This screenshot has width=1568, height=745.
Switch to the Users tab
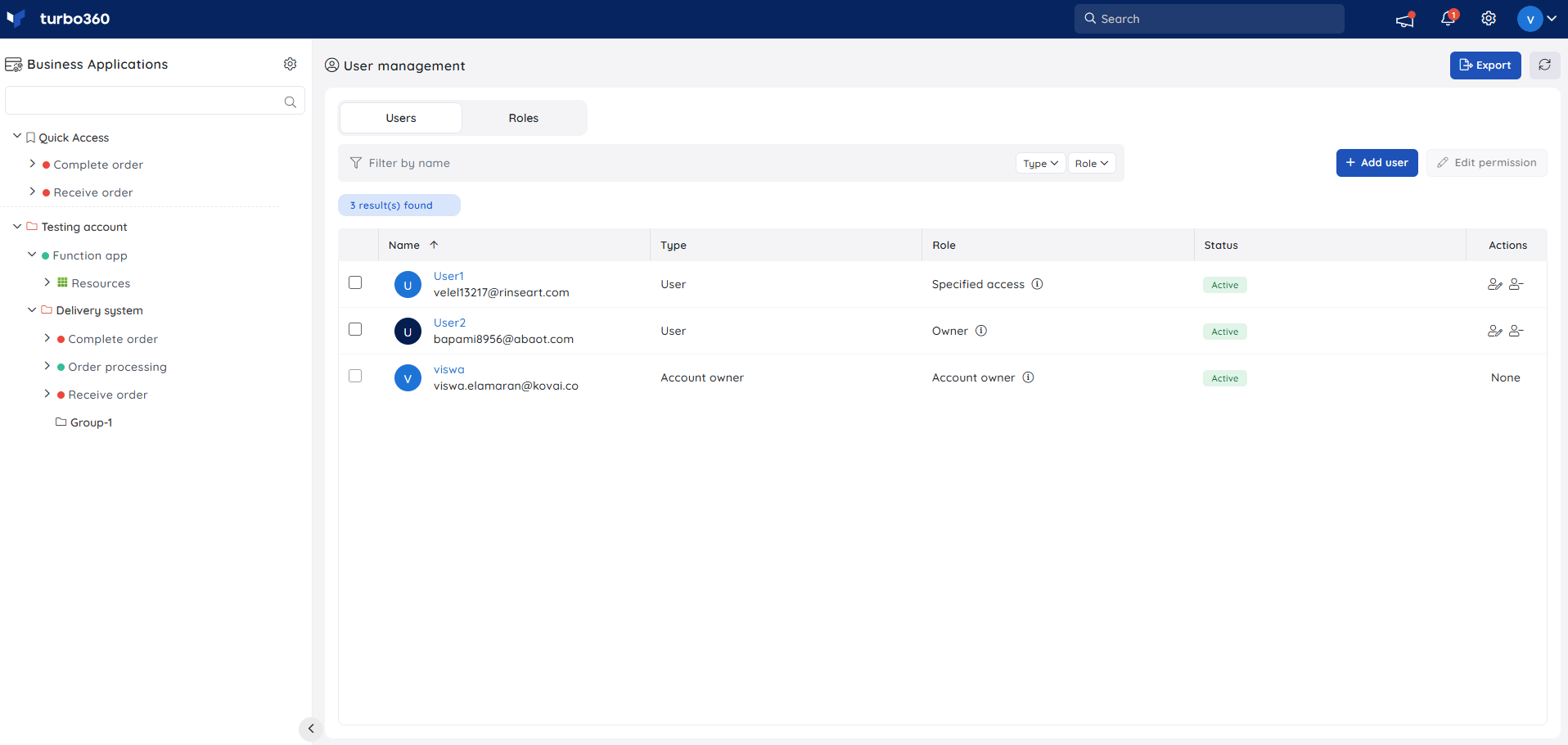click(x=401, y=118)
